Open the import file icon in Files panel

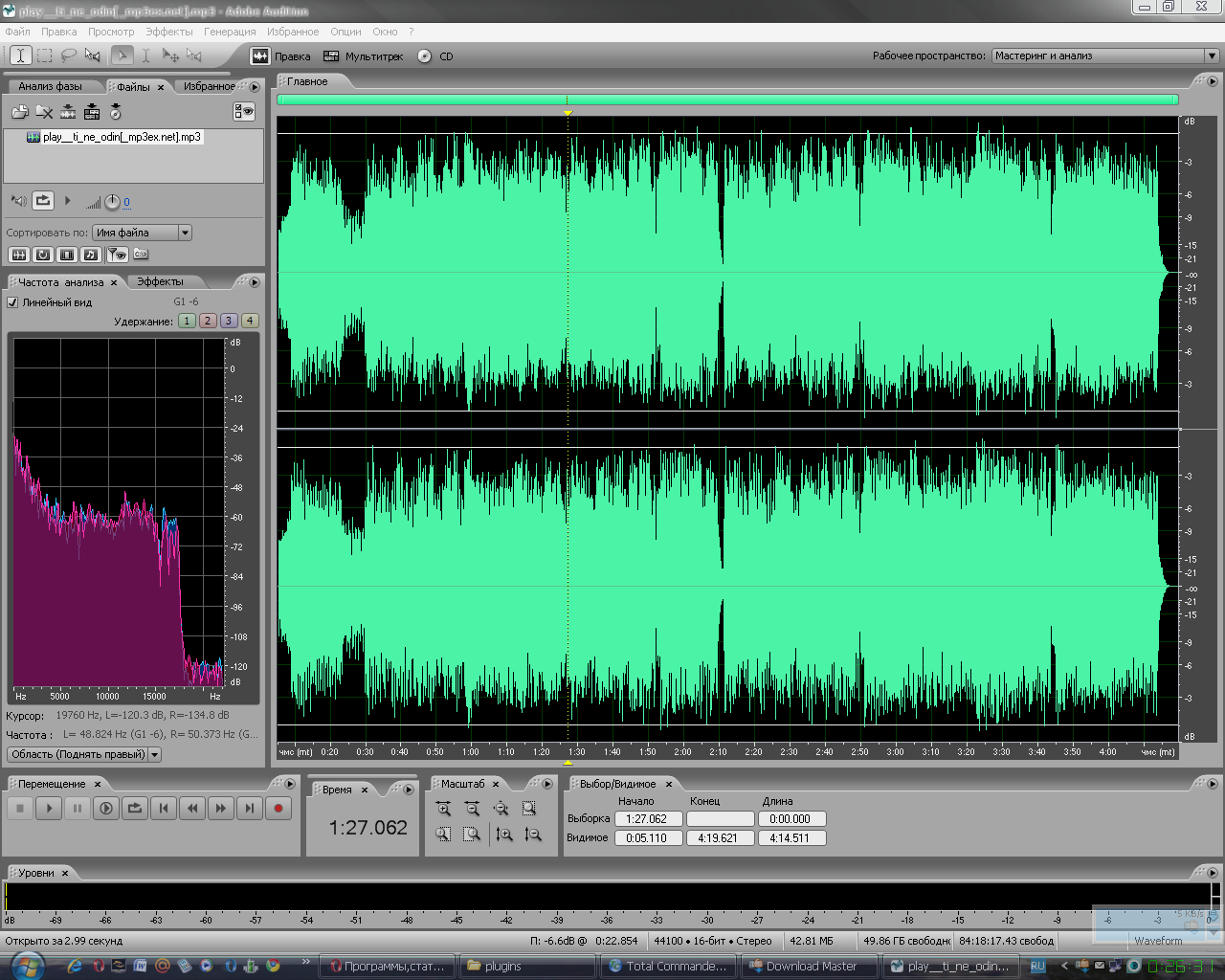20,112
